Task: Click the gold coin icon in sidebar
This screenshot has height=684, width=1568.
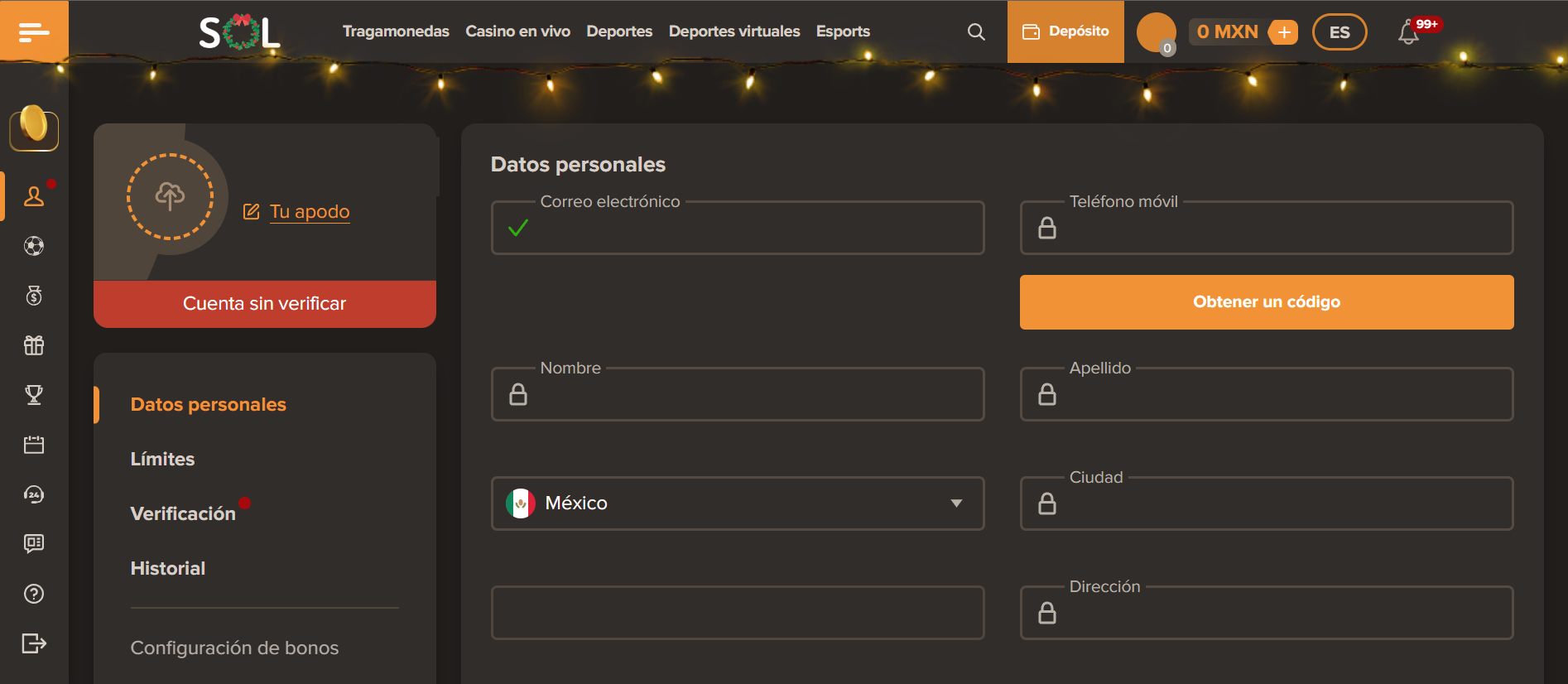Action: (34, 127)
